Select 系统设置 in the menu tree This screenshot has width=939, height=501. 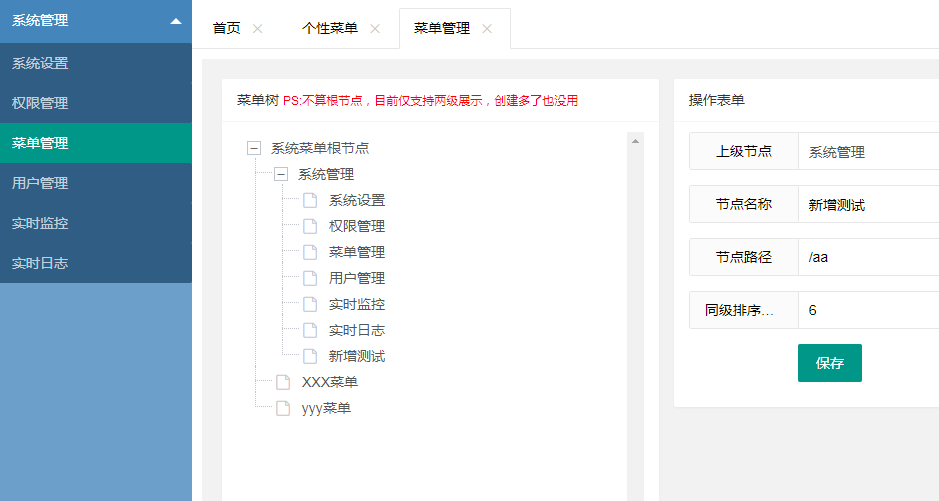click(356, 201)
